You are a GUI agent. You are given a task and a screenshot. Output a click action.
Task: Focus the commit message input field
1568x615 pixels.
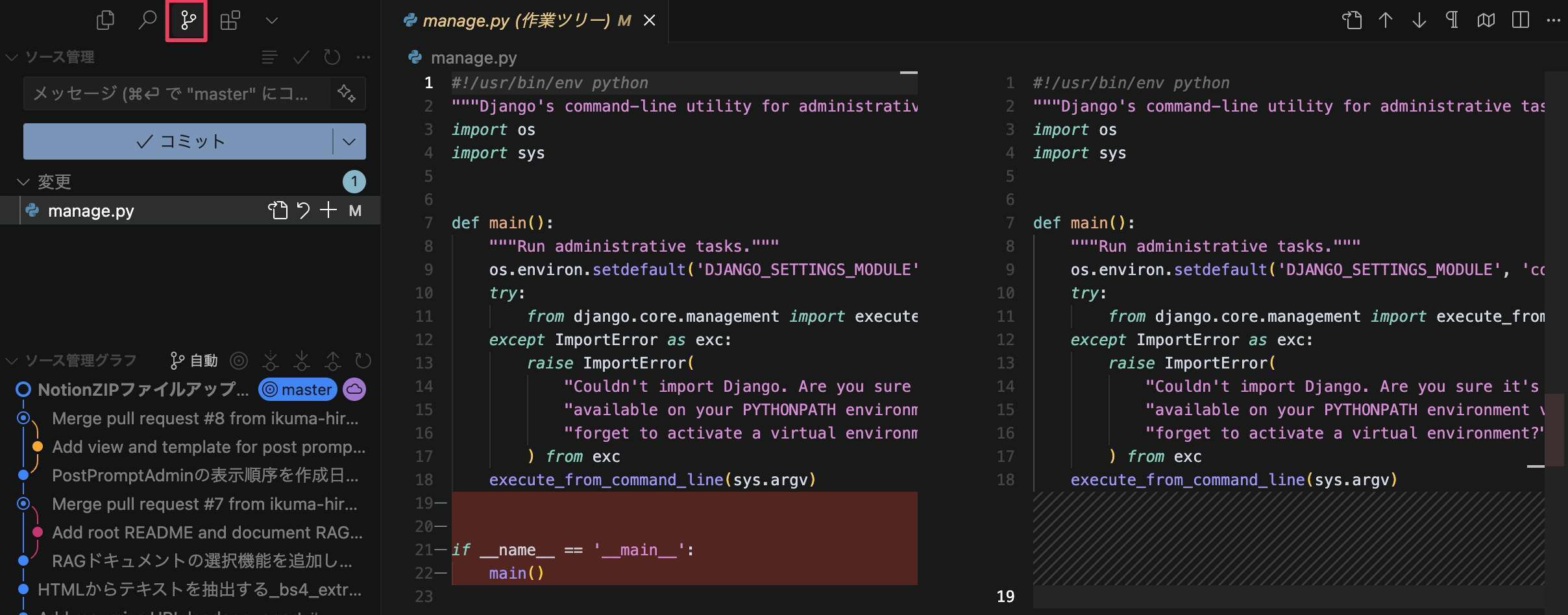pyautogui.click(x=177, y=93)
